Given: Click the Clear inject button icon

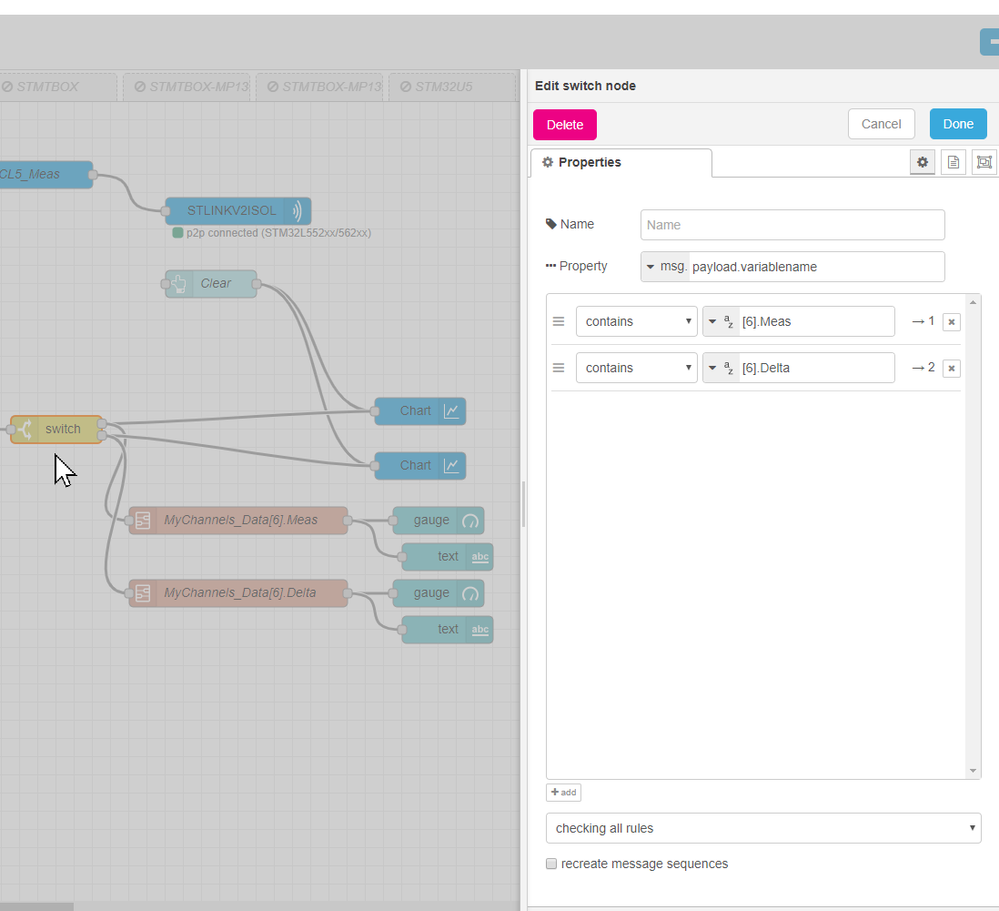Looking at the screenshot, I should tap(179, 283).
